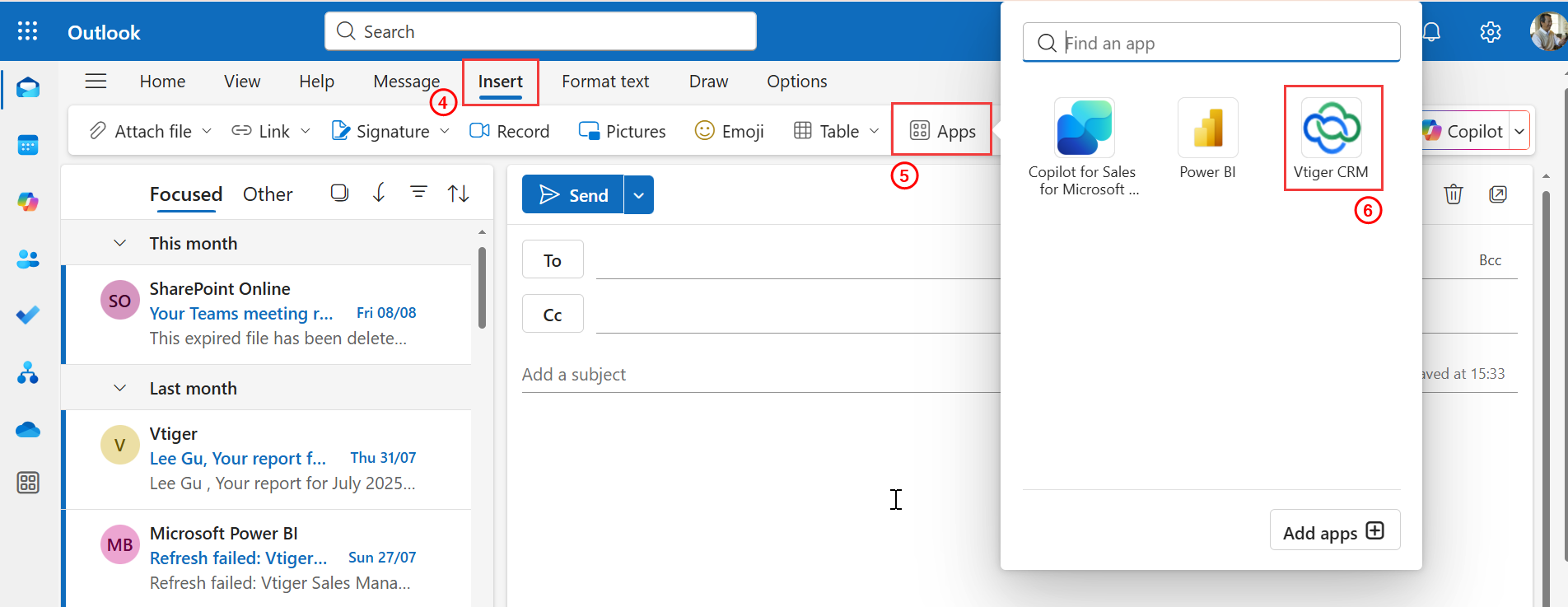Expand the Signature dropdown arrow
Viewport: 1568px width, 607px height.
click(445, 131)
